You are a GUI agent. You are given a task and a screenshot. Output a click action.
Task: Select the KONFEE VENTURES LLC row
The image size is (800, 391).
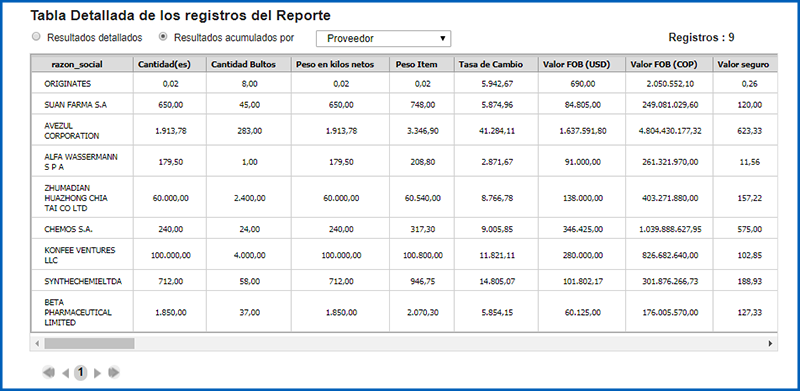tap(404, 255)
